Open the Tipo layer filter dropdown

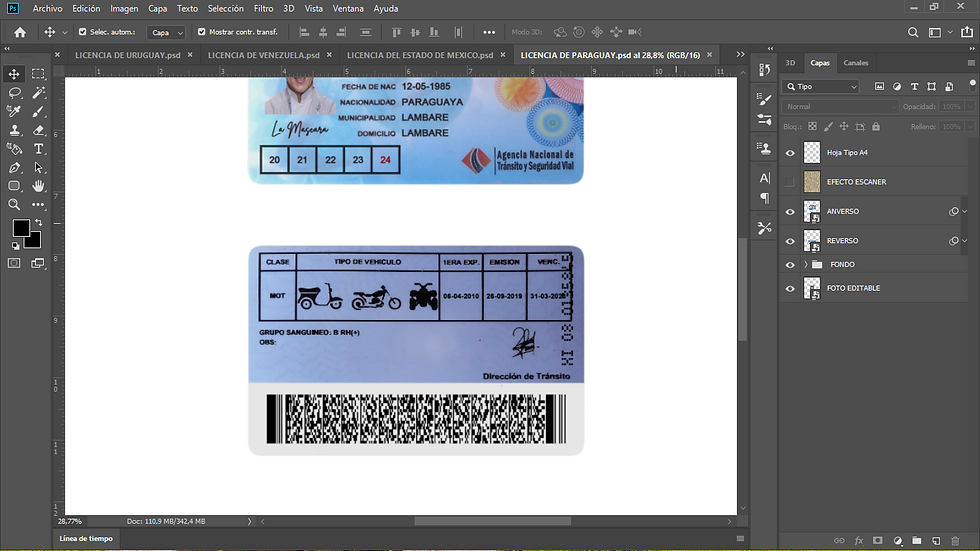[821, 87]
